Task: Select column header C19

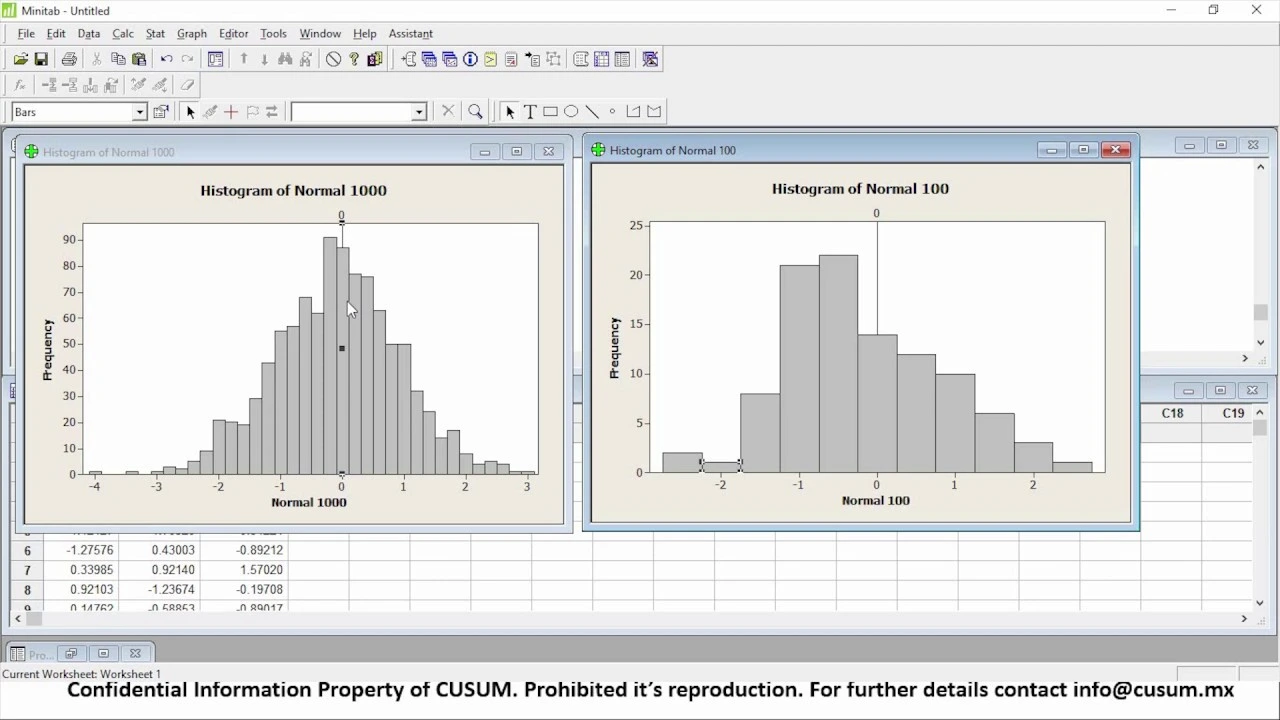Action: [x=1233, y=413]
